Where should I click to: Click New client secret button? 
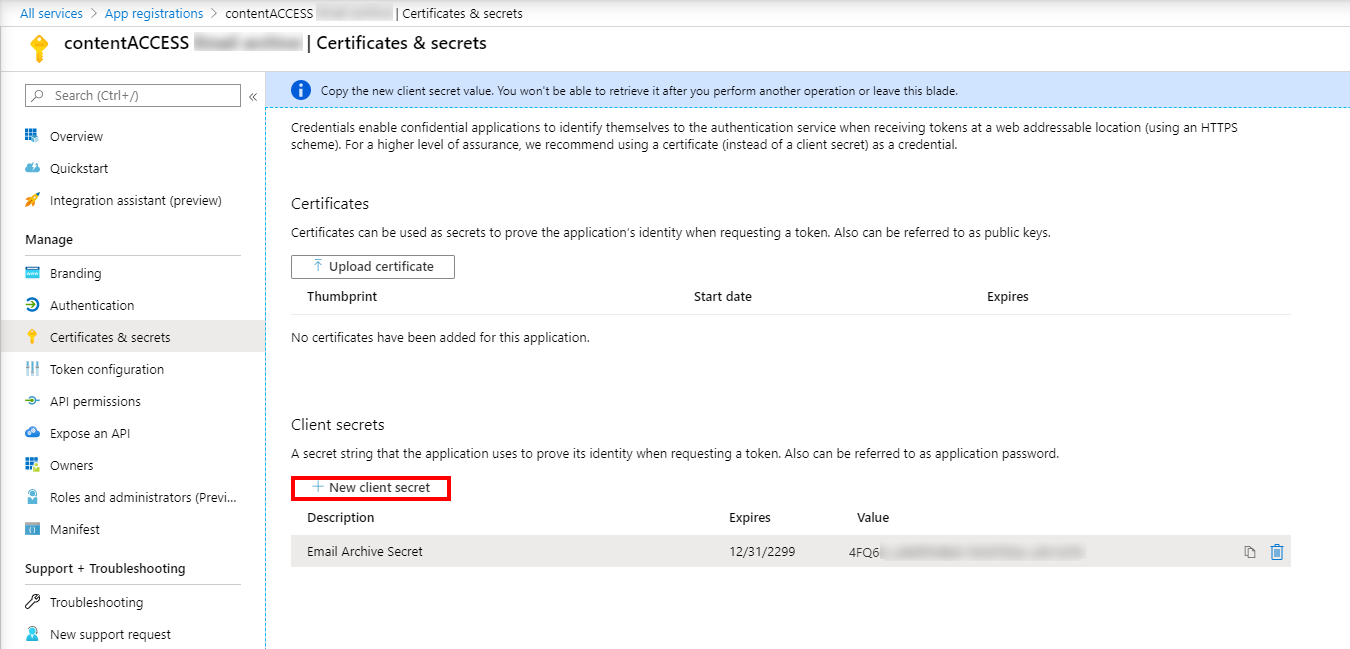(x=371, y=488)
